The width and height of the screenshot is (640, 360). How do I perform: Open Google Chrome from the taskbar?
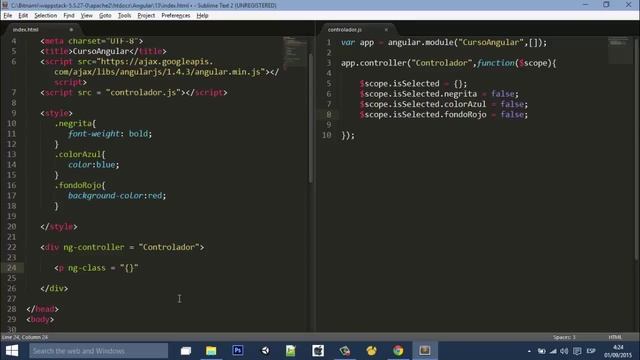pos(398,351)
